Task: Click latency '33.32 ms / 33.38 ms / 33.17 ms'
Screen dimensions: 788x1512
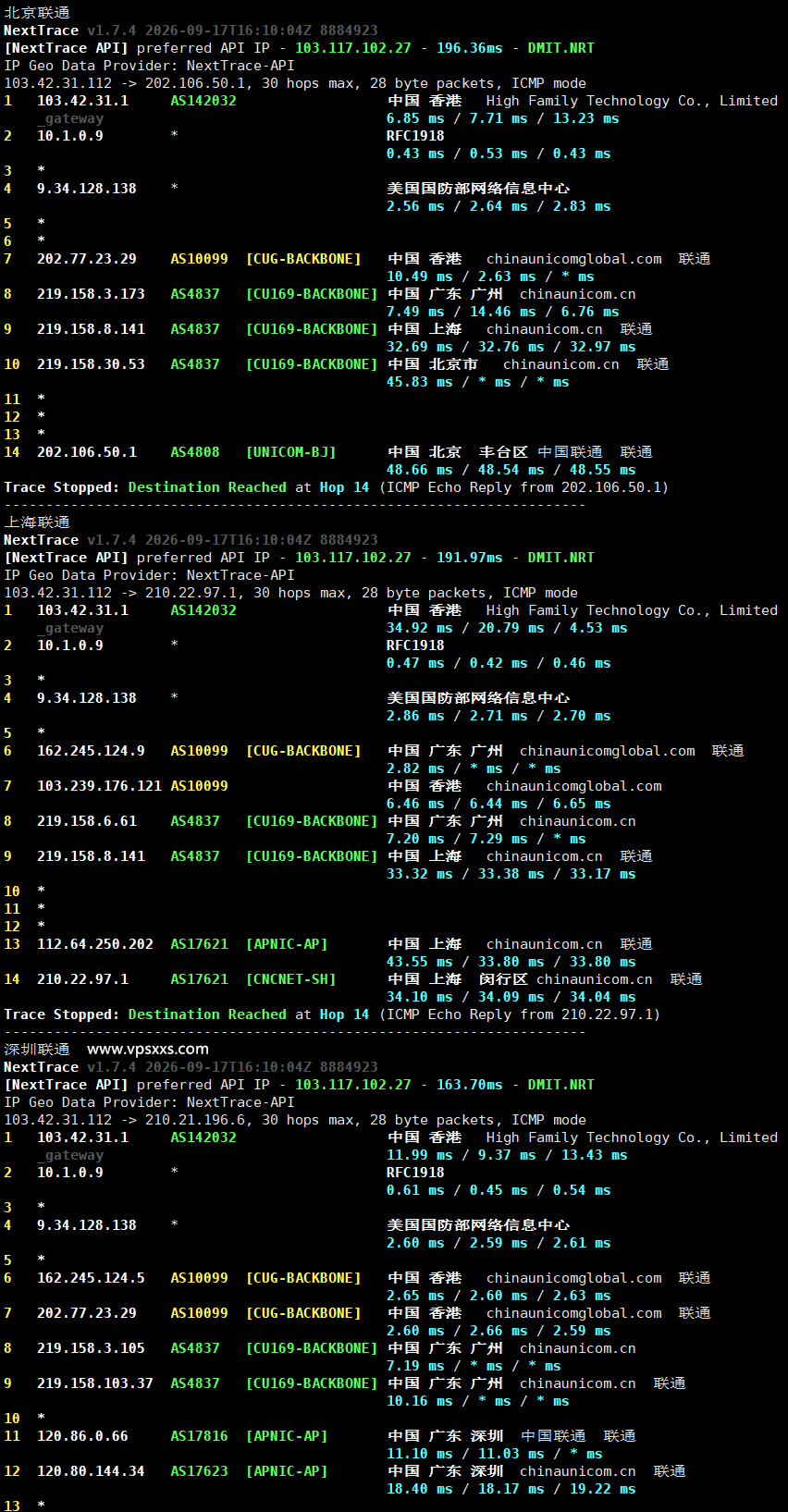Action: tap(511, 874)
